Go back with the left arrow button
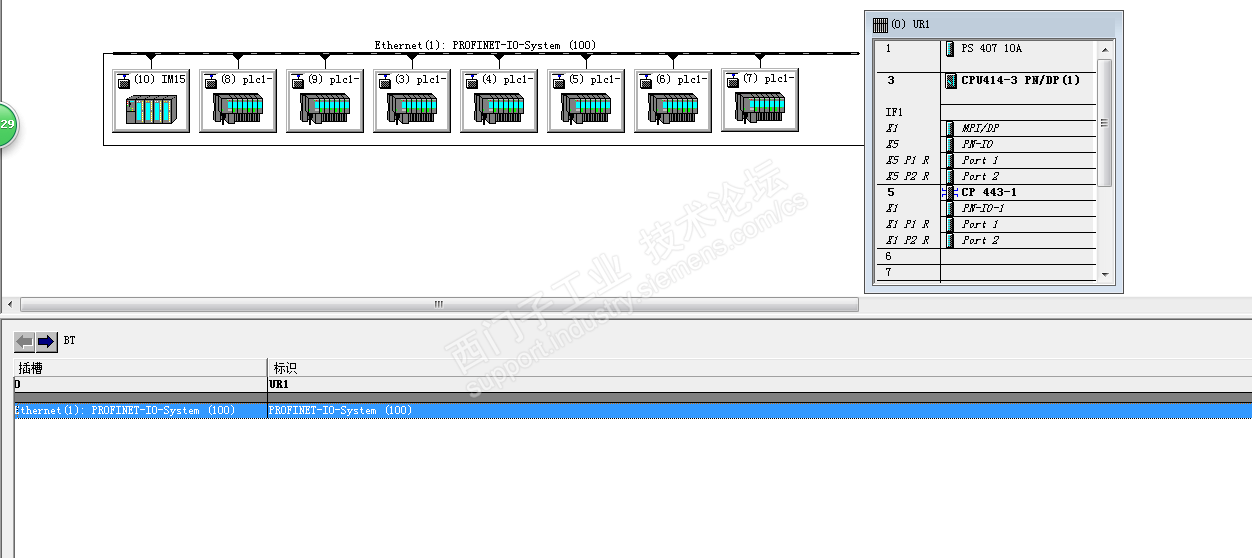 click(25, 342)
